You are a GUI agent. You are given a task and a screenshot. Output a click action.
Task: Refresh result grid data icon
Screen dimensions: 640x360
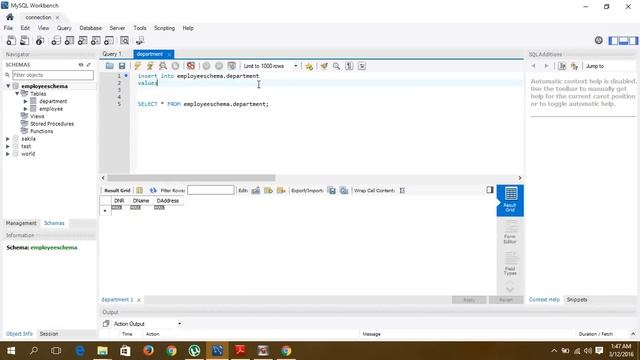click(x=153, y=190)
